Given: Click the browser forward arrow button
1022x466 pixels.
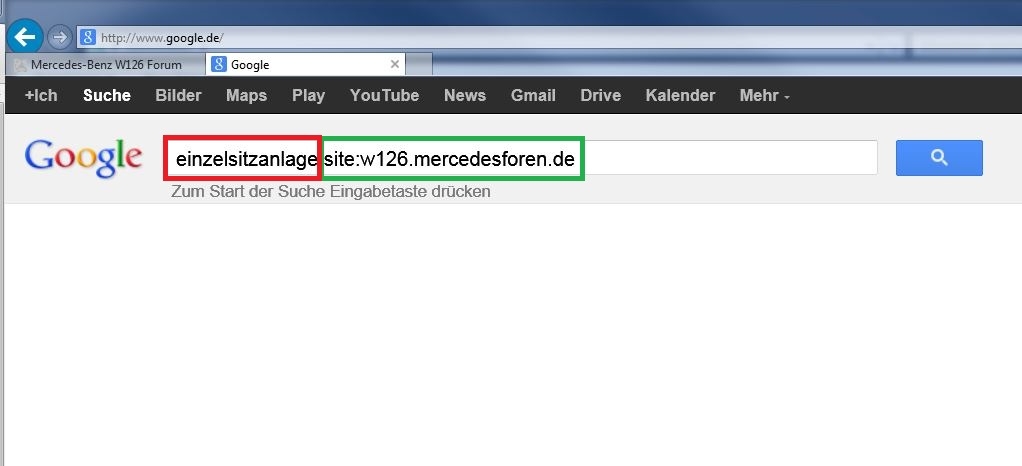Looking at the screenshot, I should (59, 38).
